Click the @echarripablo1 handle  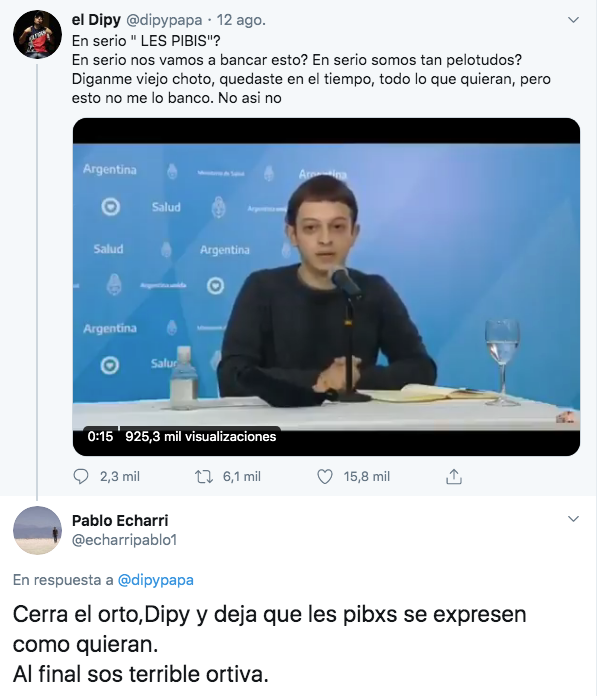point(125,539)
